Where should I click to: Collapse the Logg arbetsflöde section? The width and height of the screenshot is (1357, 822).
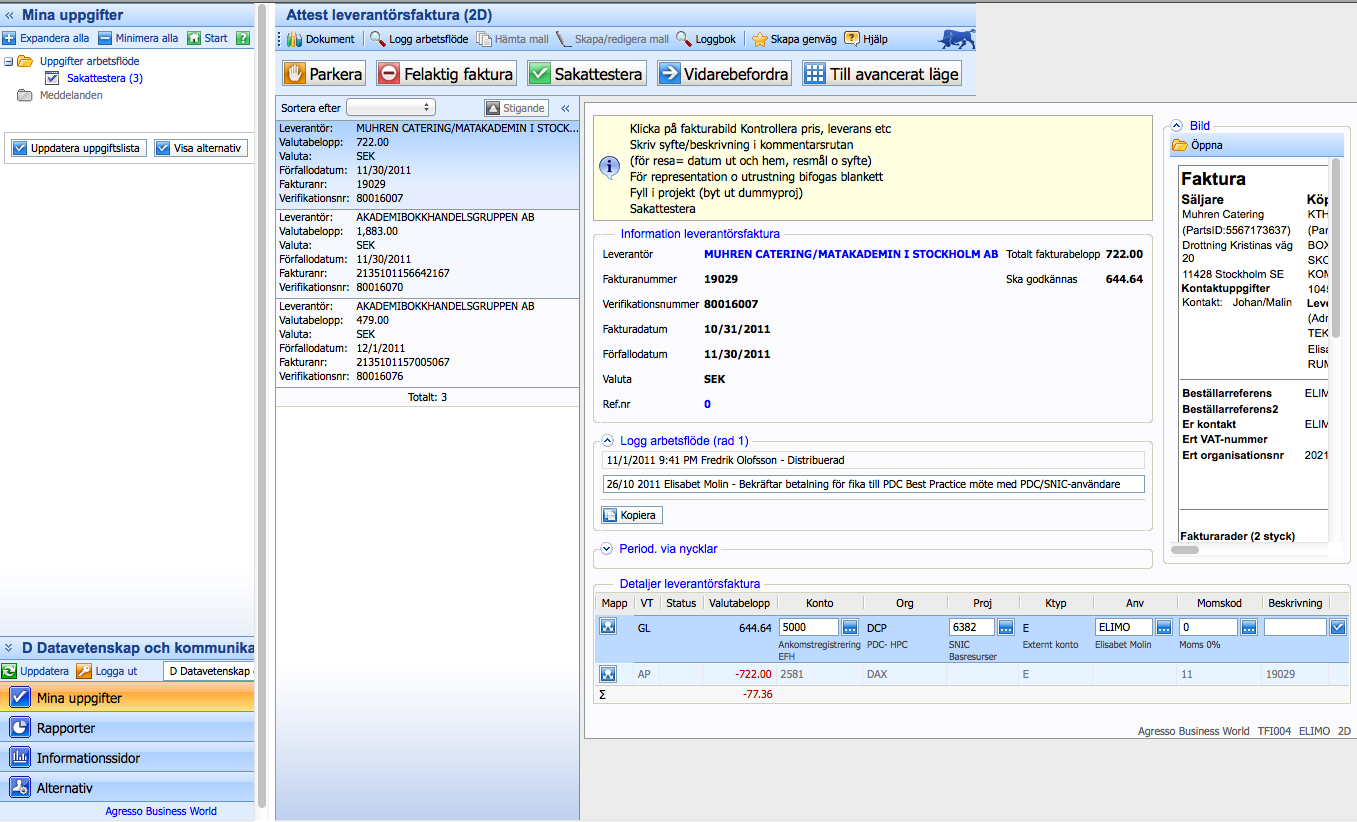pyautogui.click(x=607, y=440)
